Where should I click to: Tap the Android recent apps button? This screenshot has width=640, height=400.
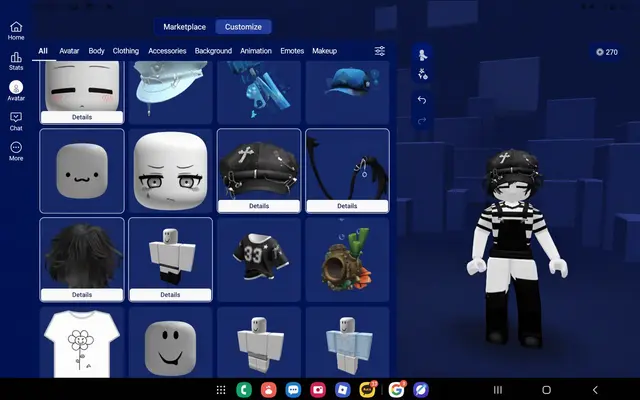498,390
